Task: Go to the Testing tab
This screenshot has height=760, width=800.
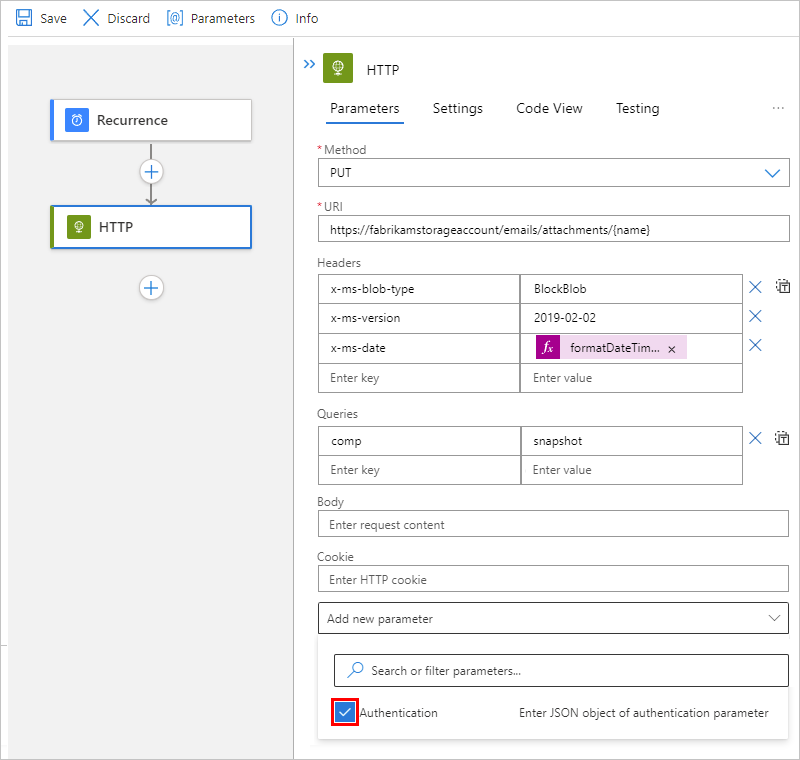Action: (637, 108)
